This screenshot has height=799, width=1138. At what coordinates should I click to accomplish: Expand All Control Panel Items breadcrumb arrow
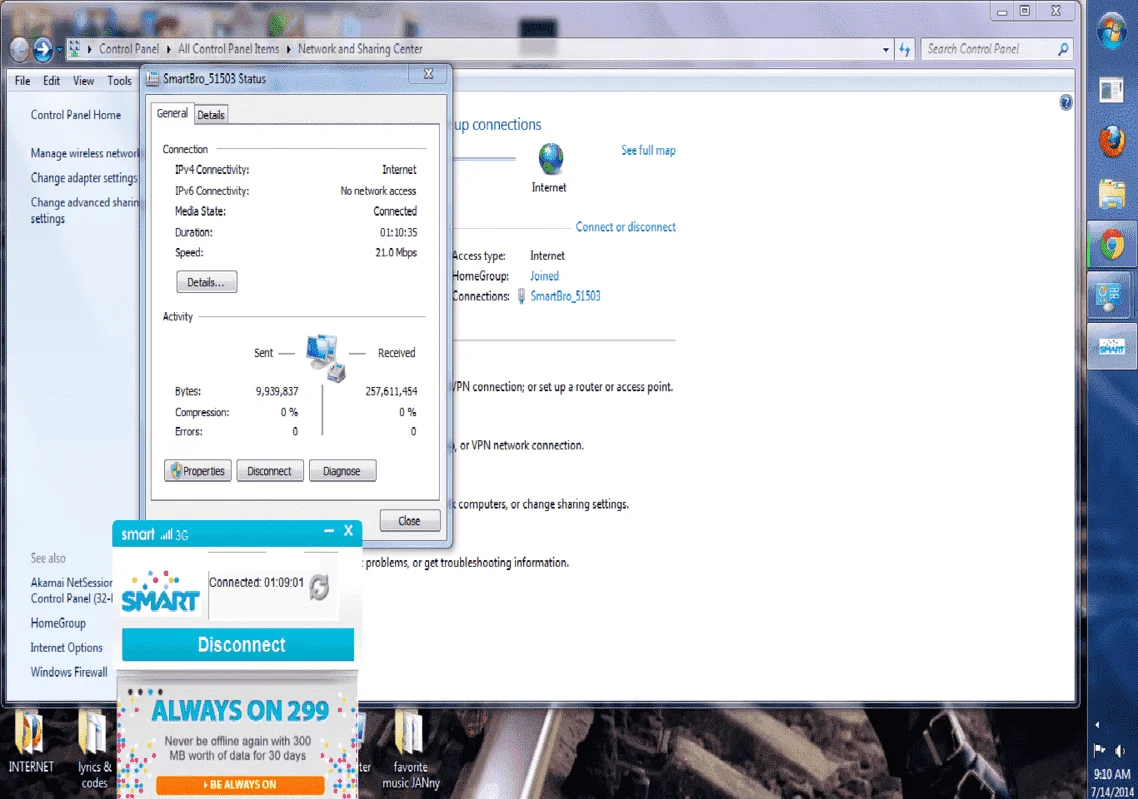pos(288,49)
